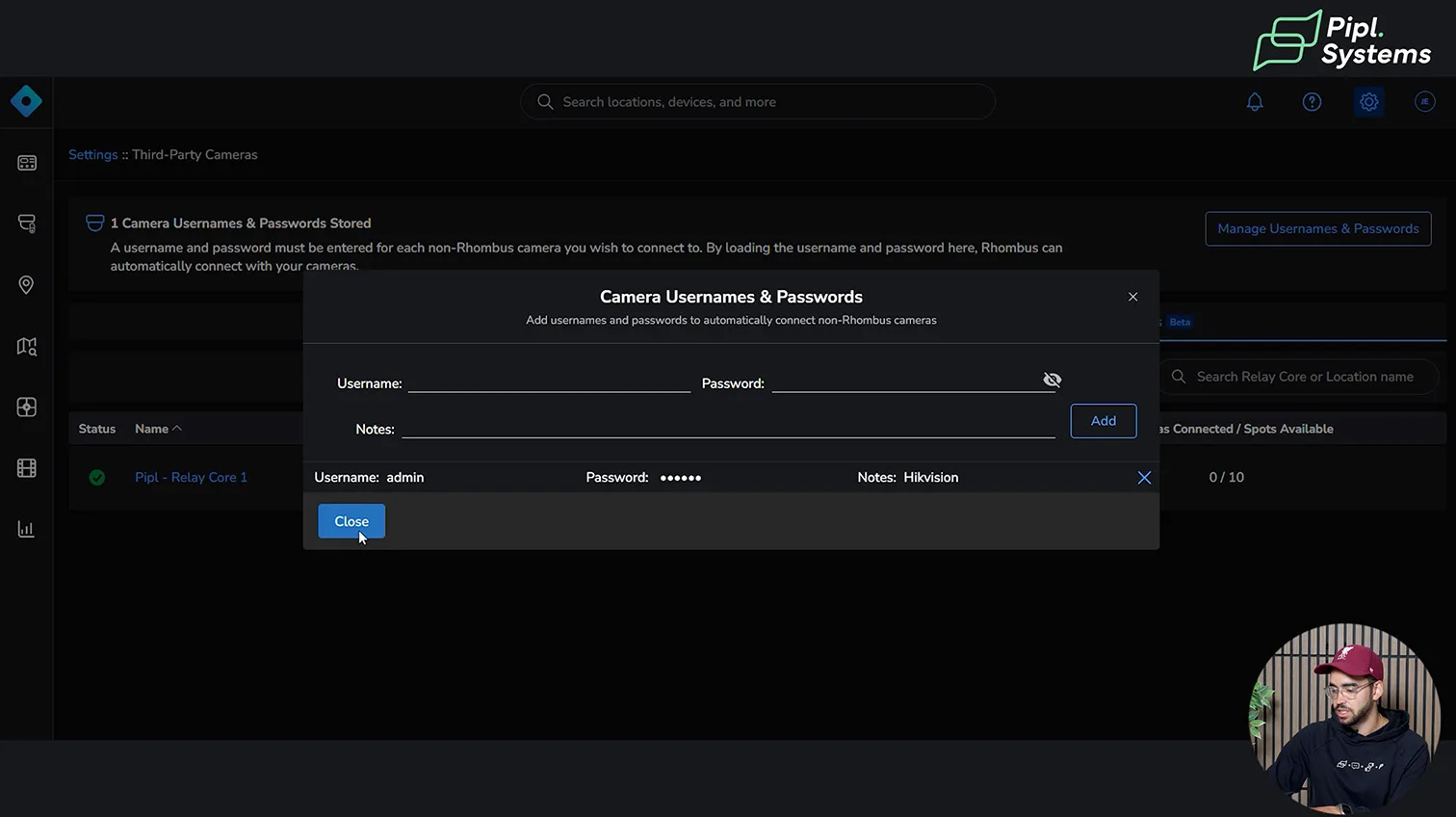Toggle password visibility eye icon

click(x=1052, y=381)
